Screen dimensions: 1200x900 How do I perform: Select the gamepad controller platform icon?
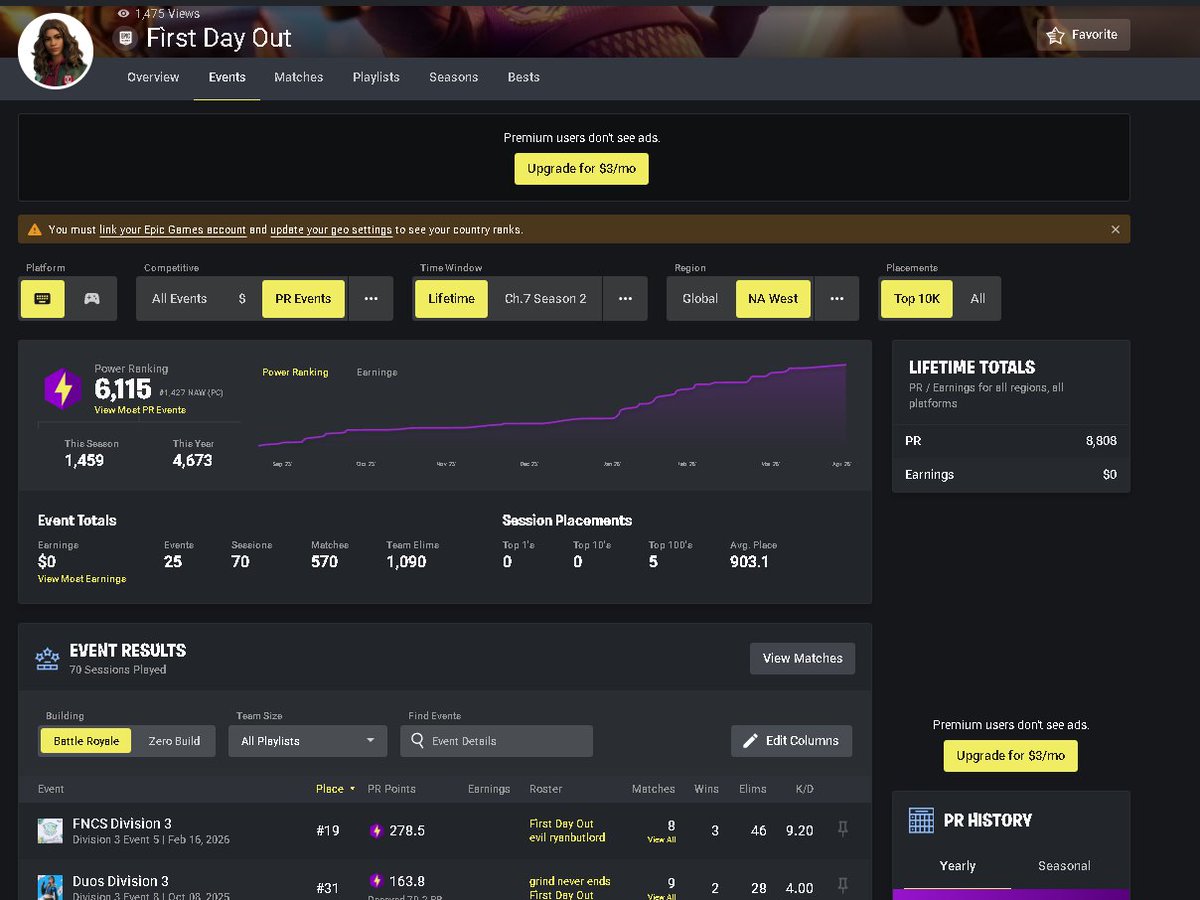91,299
